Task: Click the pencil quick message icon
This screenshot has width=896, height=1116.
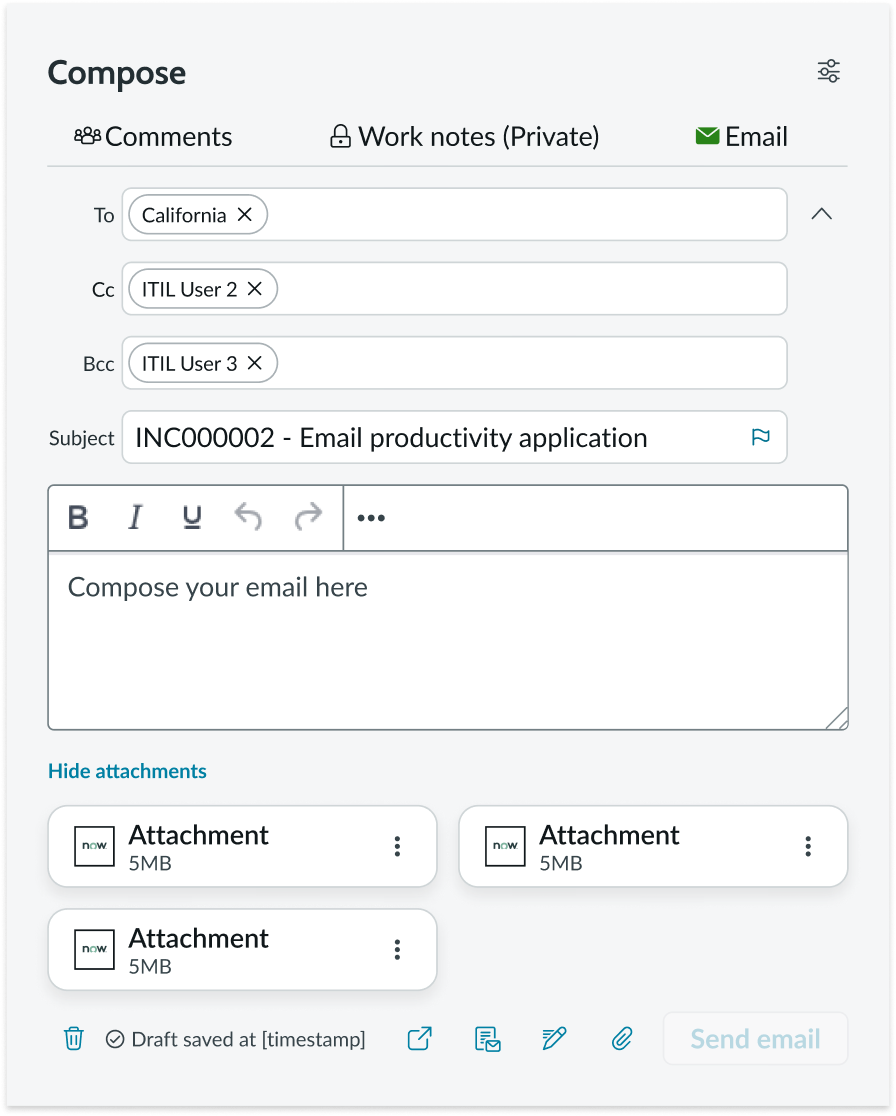Action: pyautogui.click(x=554, y=1038)
